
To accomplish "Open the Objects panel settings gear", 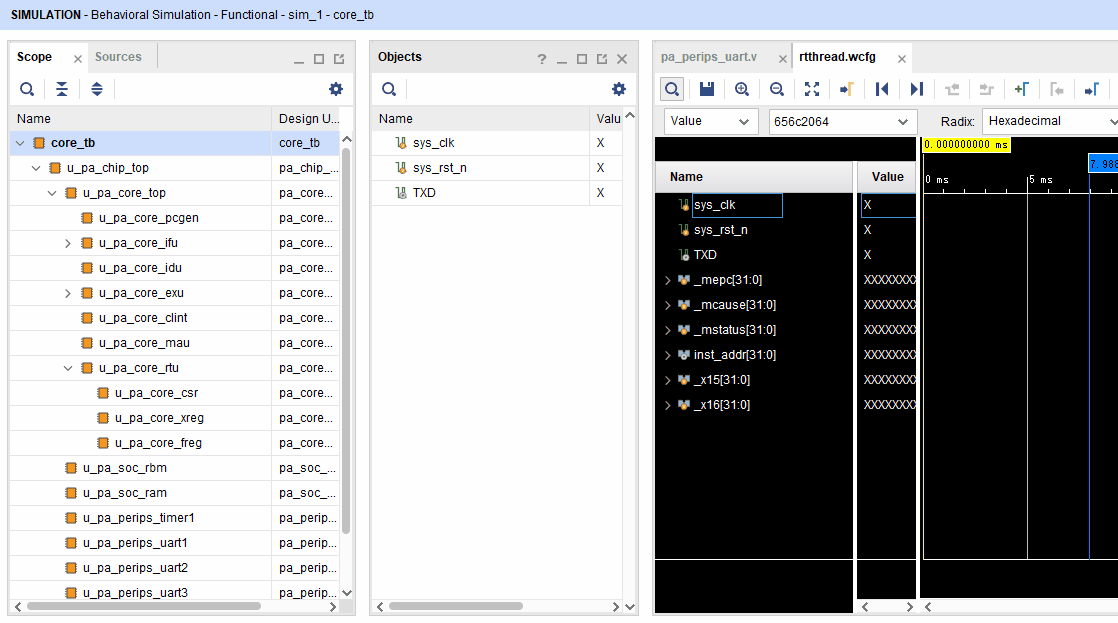I will (618, 89).
